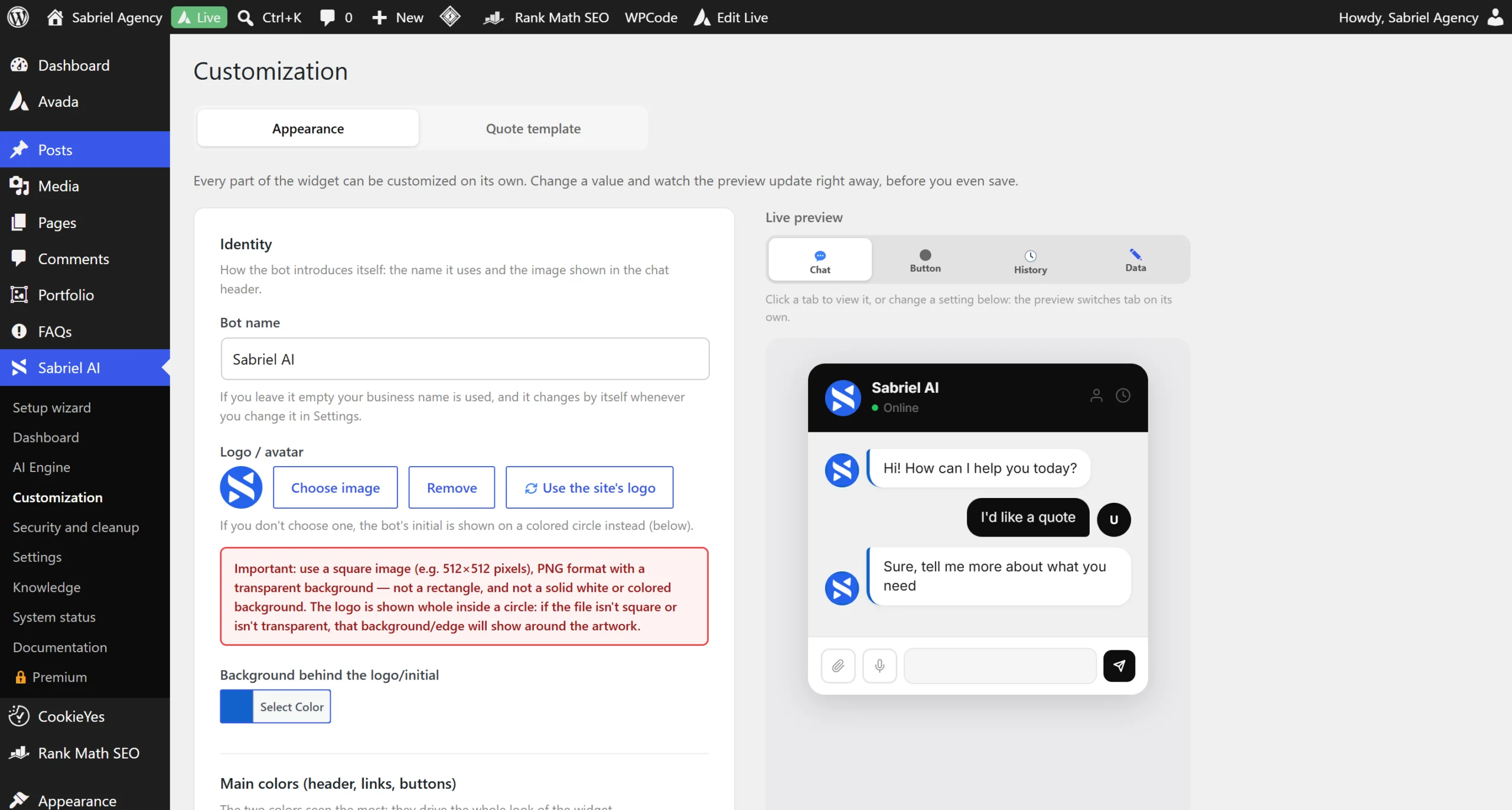Viewport: 1512px width, 810px height.
Task: Open the Appearance item in WordPress sidebar
Action: [x=77, y=801]
